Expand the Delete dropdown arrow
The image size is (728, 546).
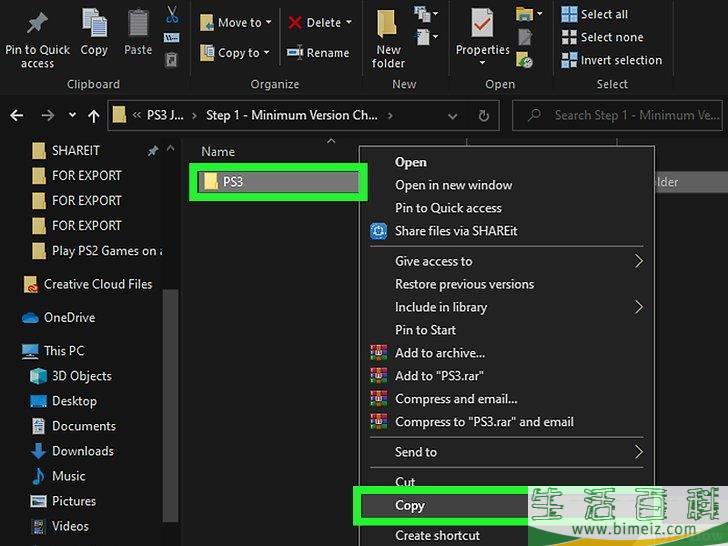[349, 22]
